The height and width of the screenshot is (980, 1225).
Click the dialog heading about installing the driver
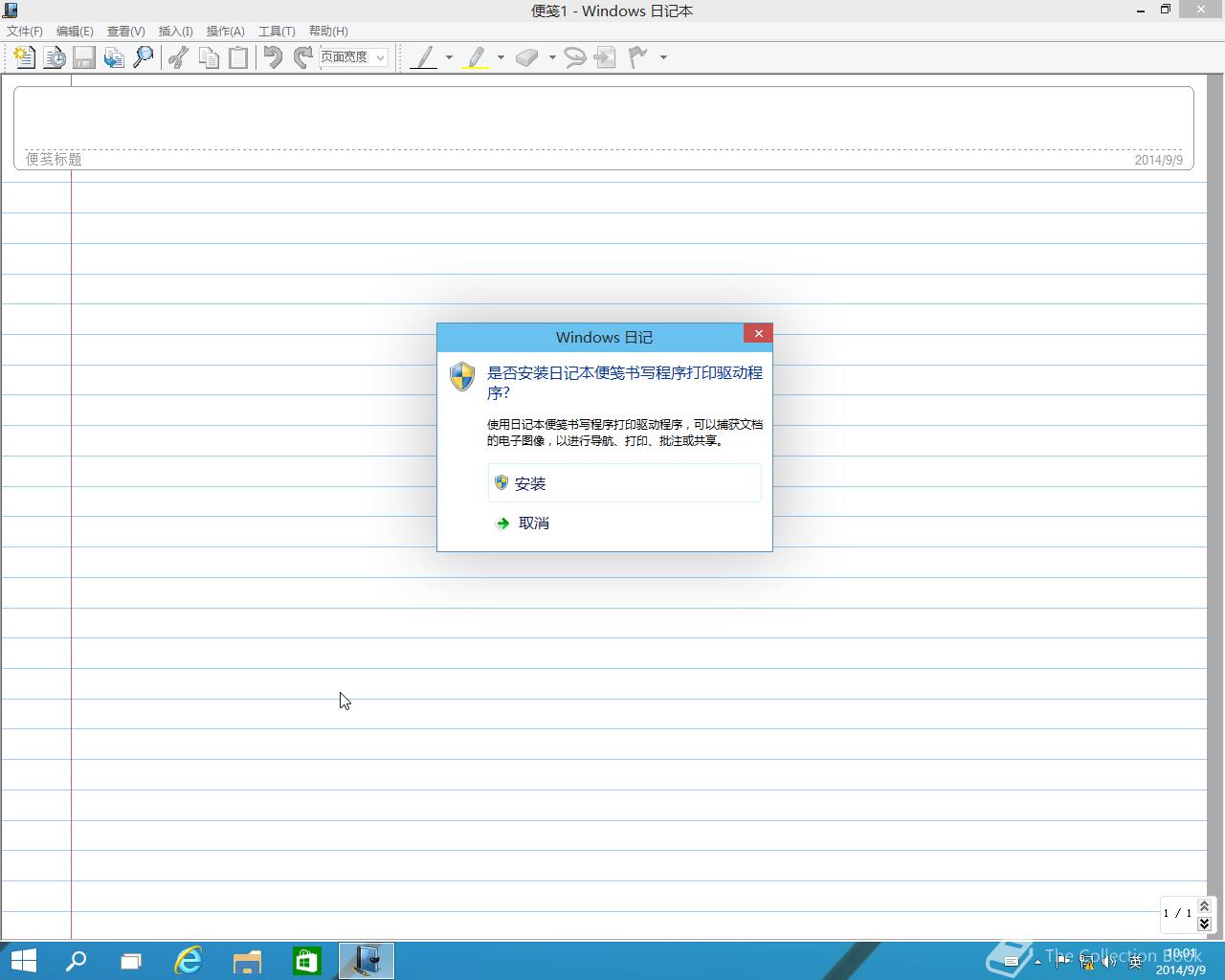(x=625, y=383)
